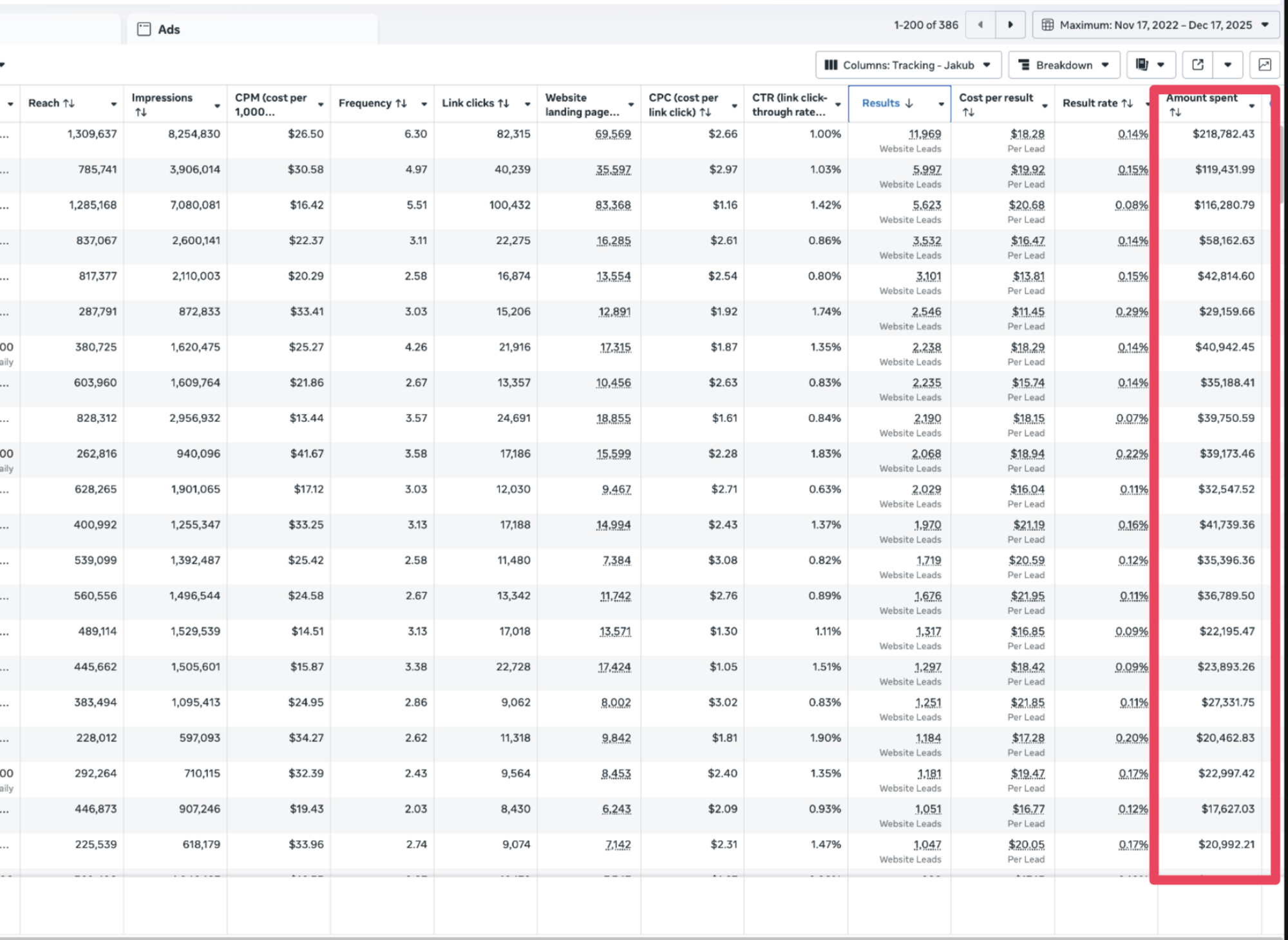Click the export table data icon
Image resolution: width=1288 pixels, height=940 pixels.
[x=1198, y=65]
